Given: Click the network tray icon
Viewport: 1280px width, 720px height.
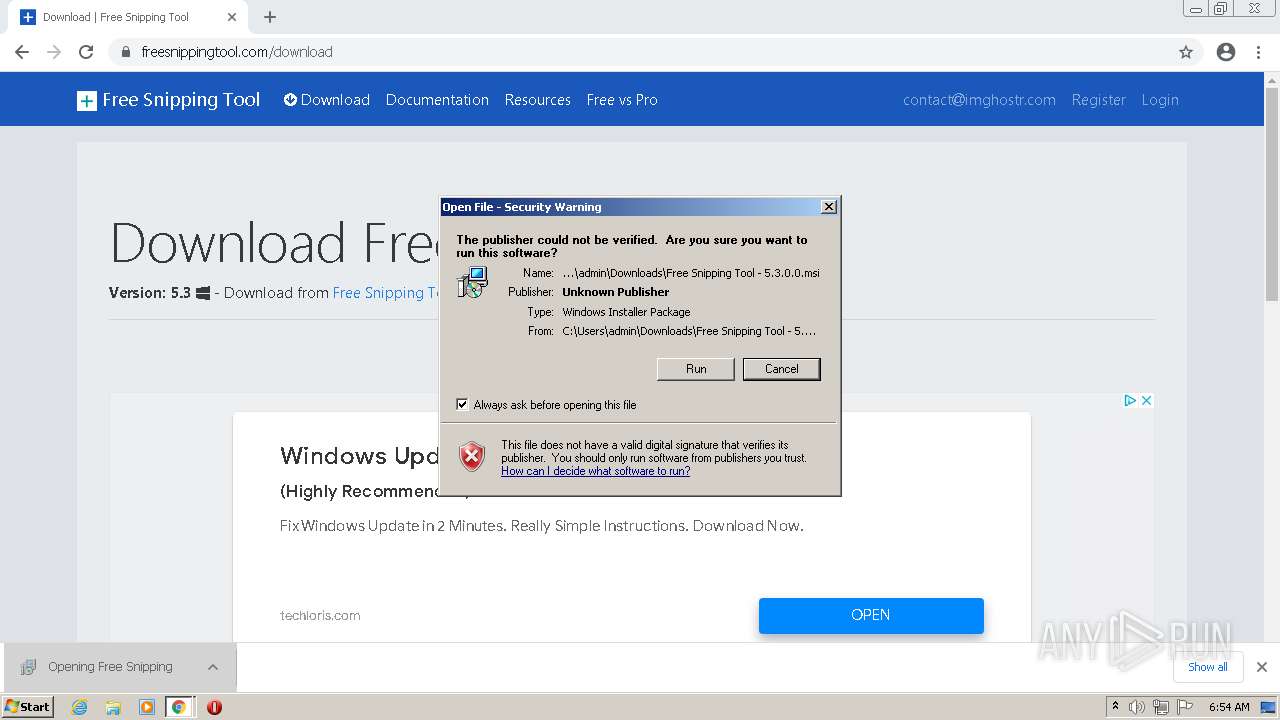Looking at the screenshot, I should pyautogui.click(x=1161, y=707).
